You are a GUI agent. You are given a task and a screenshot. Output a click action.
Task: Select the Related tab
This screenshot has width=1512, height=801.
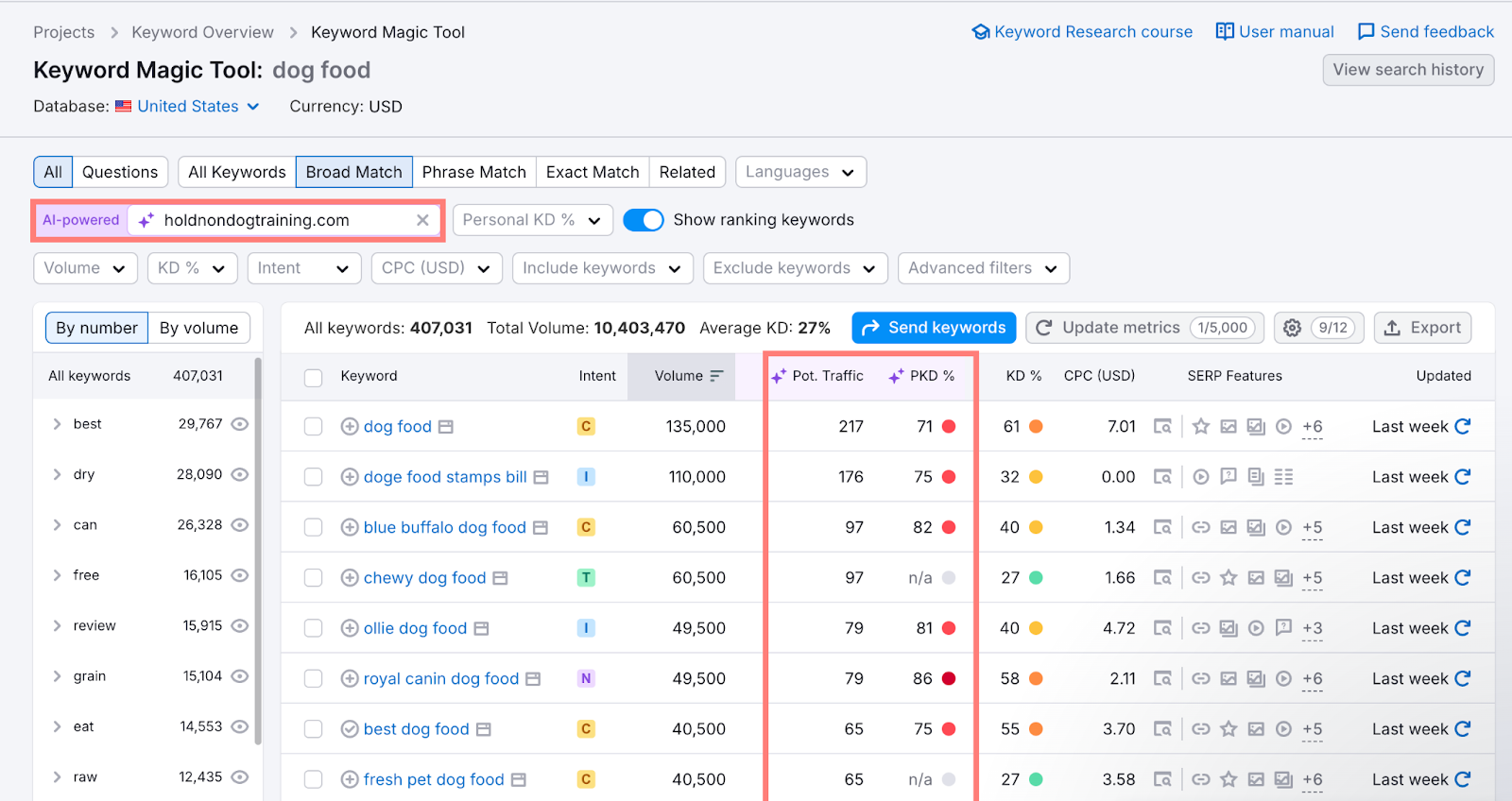tap(687, 172)
